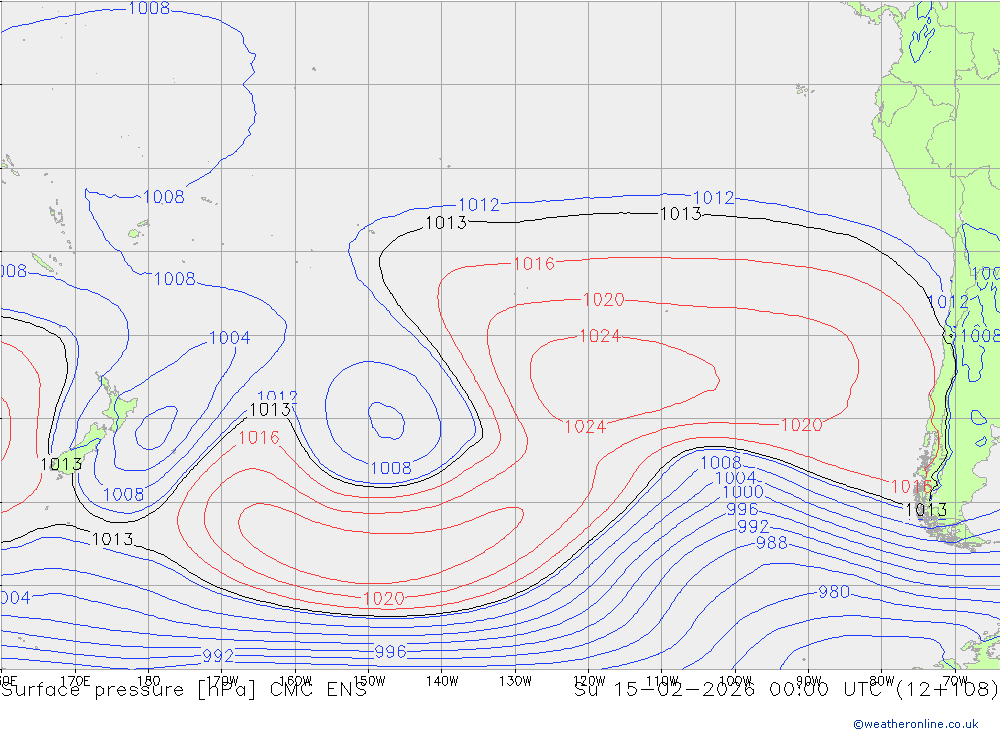Click the 140W longitude label
The width and height of the screenshot is (1000, 733).
[x=442, y=681]
